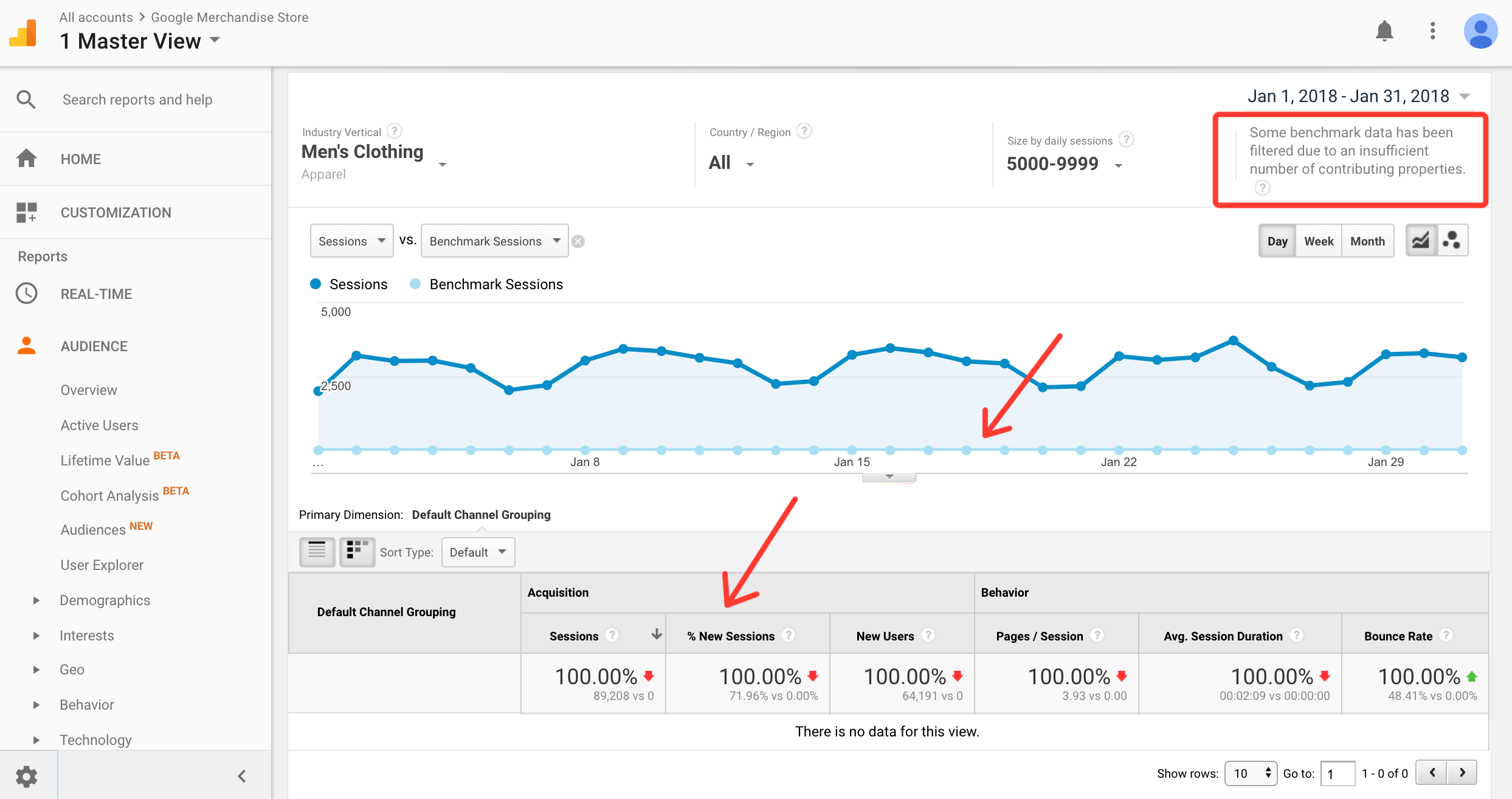The height and width of the screenshot is (799, 1512).
Task: Click Default Channel Grouping primary dimension
Action: [x=481, y=514]
